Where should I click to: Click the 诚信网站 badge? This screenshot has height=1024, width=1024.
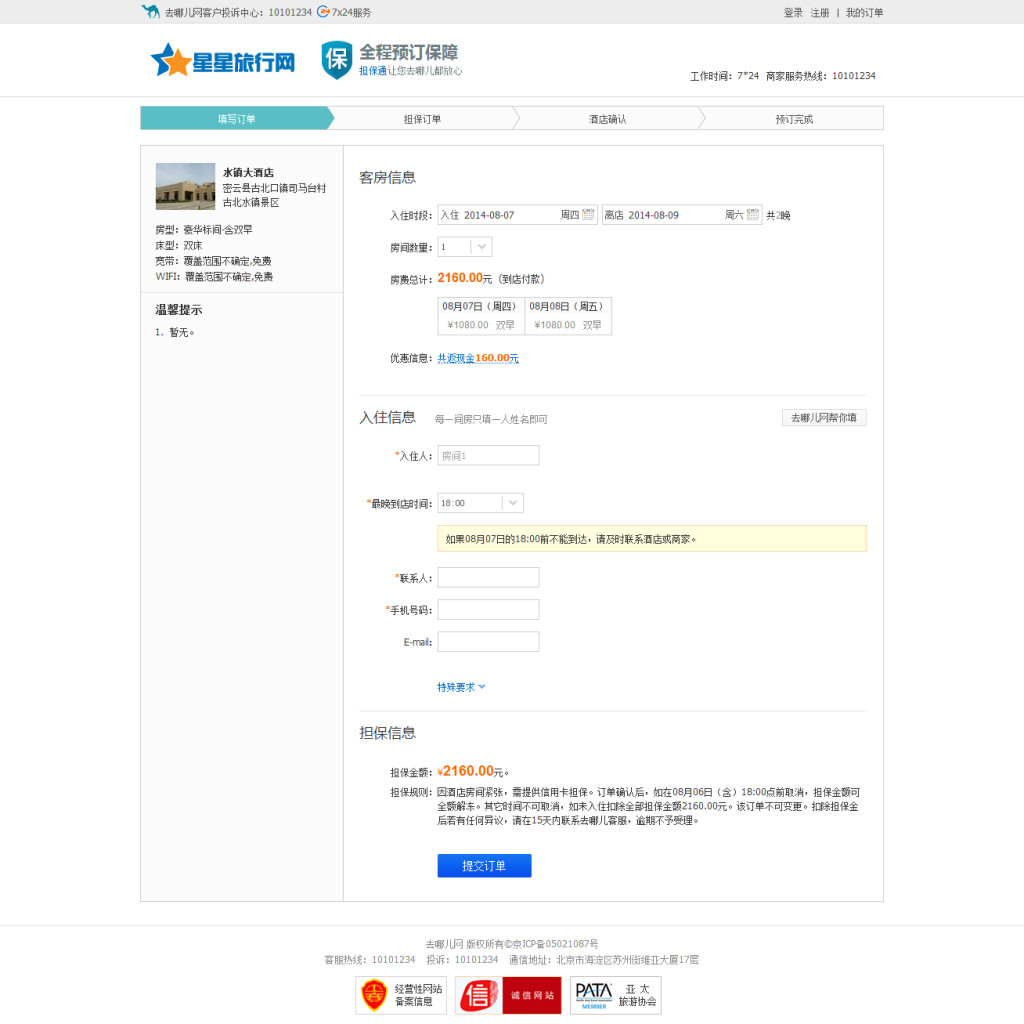pyautogui.click(x=508, y=995)
